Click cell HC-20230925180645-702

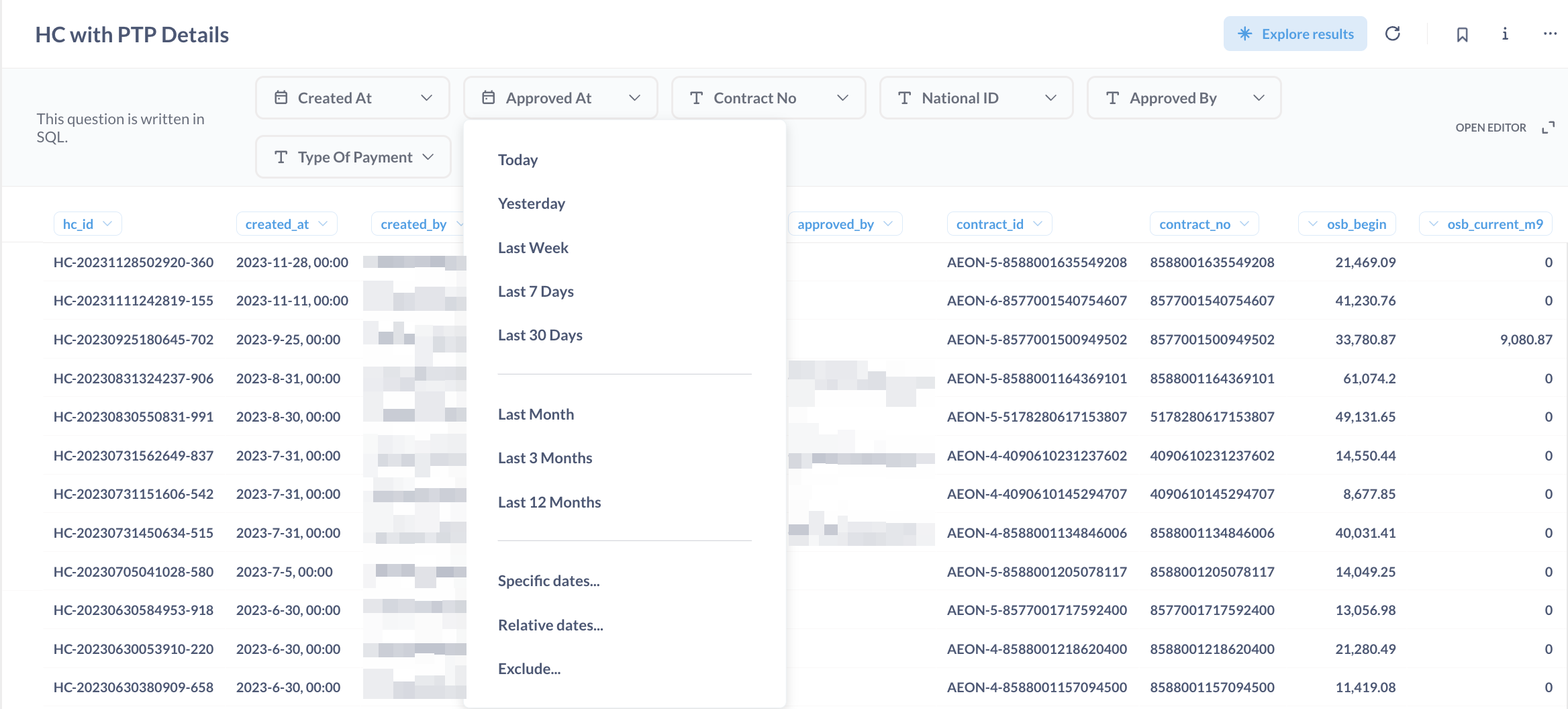[134, 340]
